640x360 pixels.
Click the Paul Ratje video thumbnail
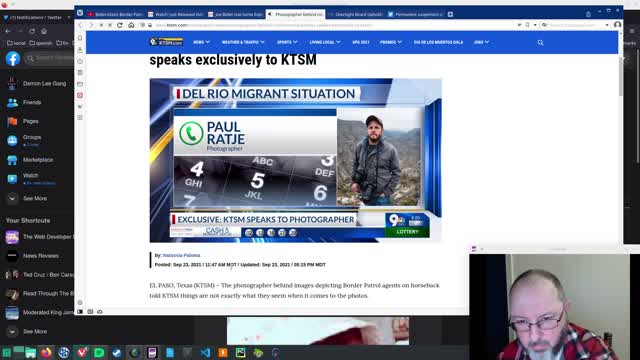point(296,160)
